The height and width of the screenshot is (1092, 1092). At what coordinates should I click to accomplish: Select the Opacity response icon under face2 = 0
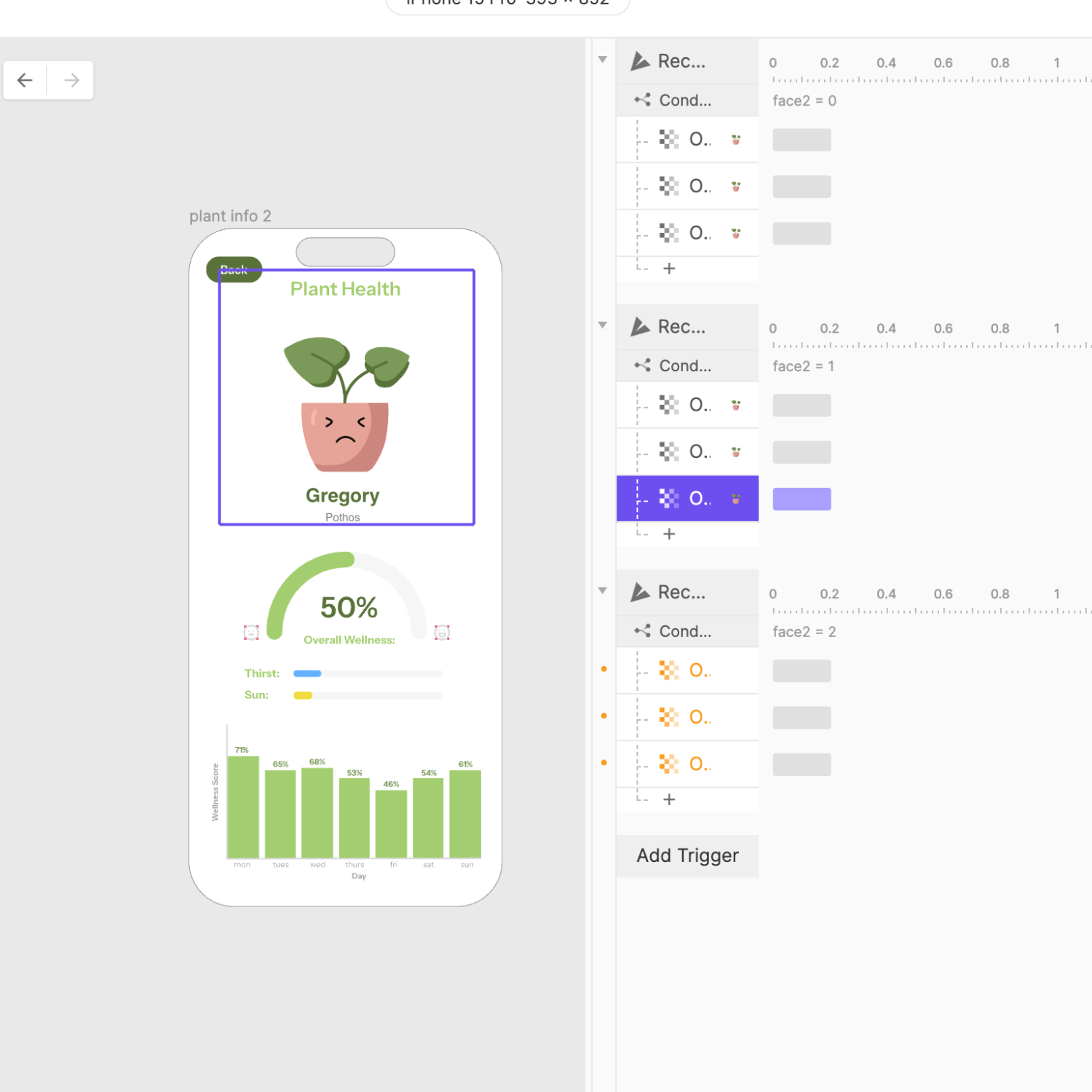pyautogui.click(x=668, y=139)
